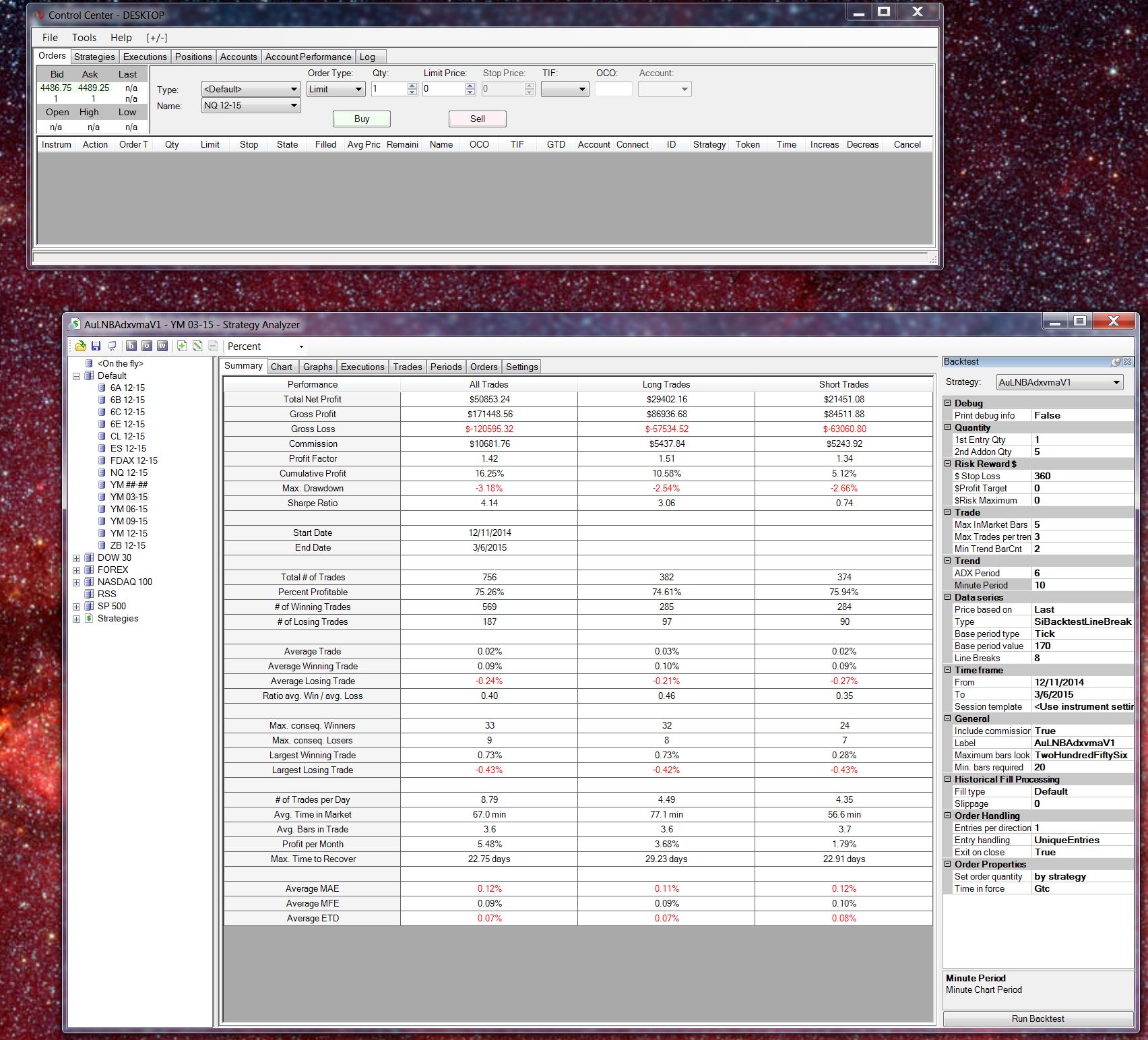Viewport: 1148px width, 1040px height.
Task: Click the Limit Price input field
Action: (x=444, y=89)
